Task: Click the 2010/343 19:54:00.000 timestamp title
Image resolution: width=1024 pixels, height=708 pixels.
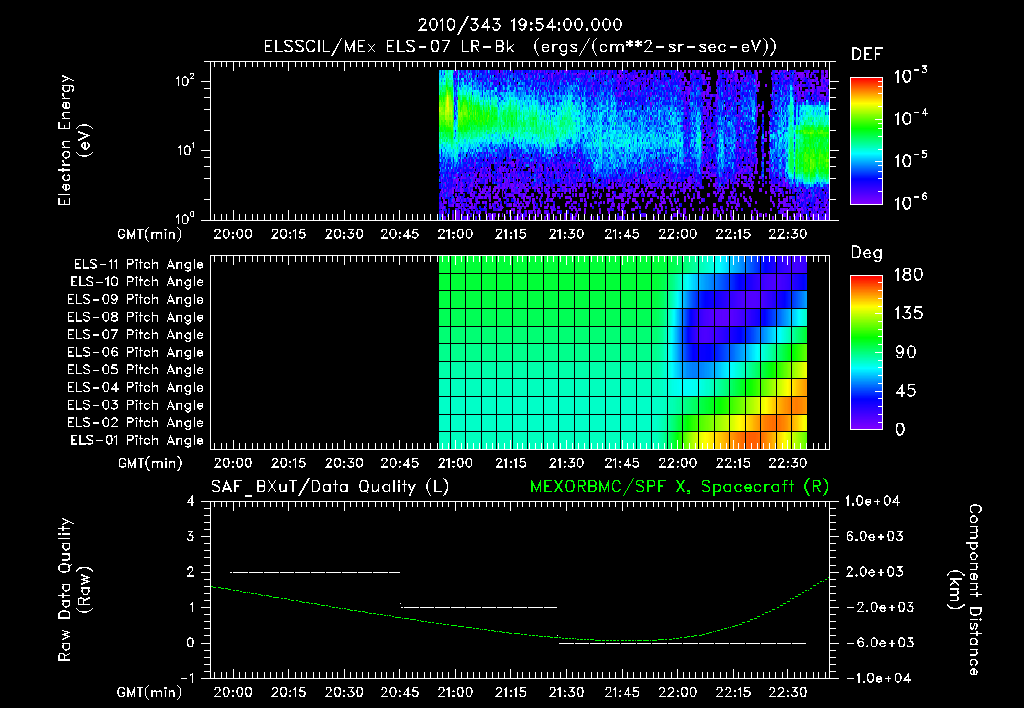Action: (520, 25)
